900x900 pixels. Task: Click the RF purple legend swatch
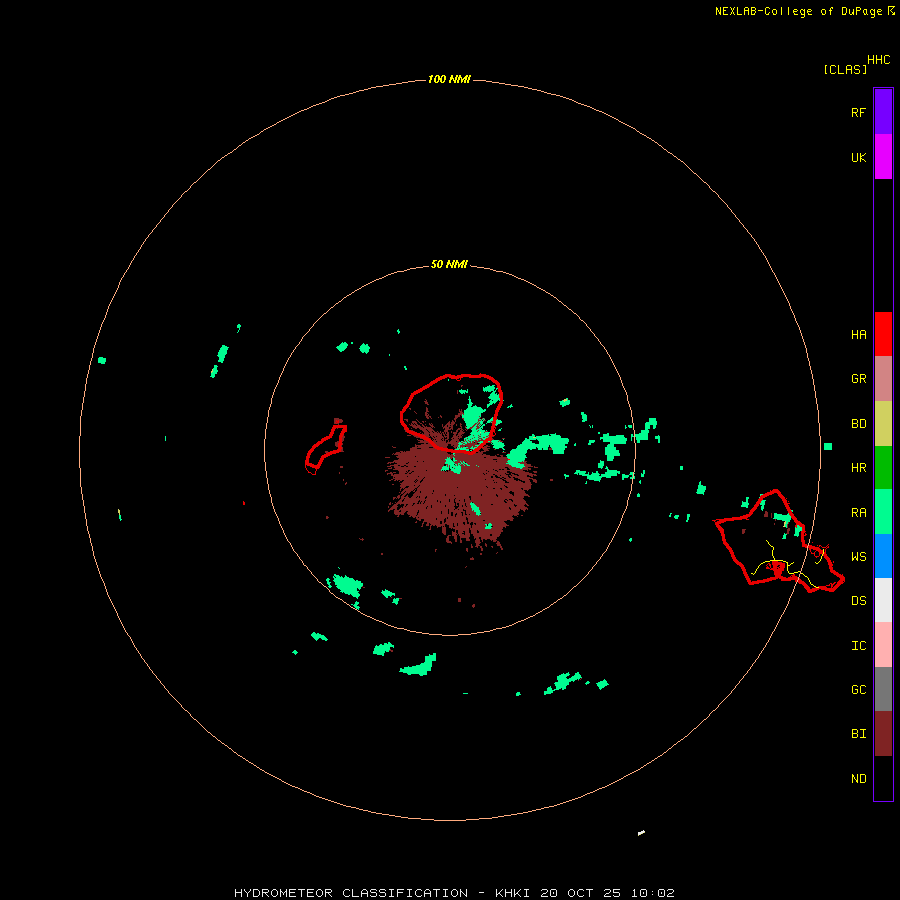point(883,111)
